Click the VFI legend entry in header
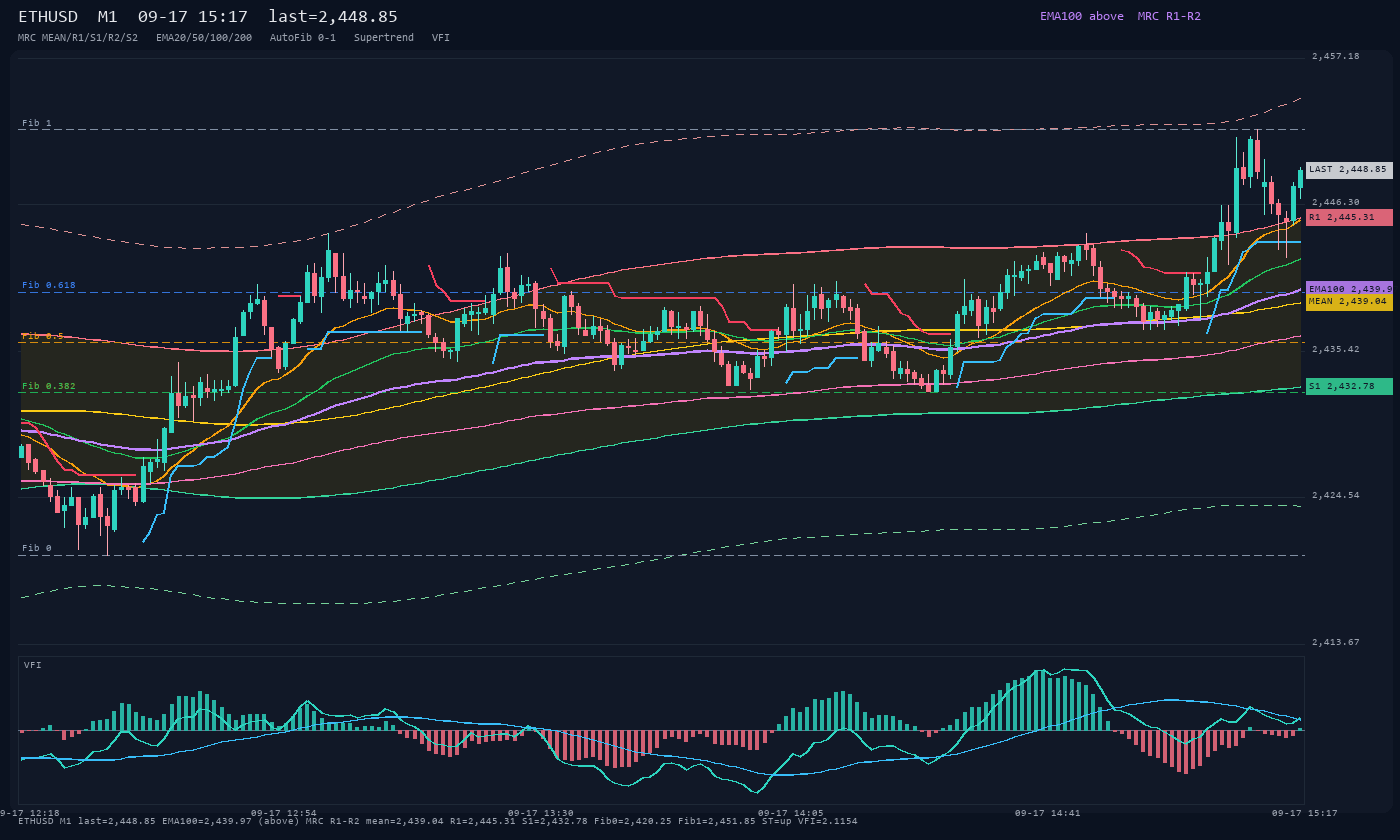 tap(441, 37)
